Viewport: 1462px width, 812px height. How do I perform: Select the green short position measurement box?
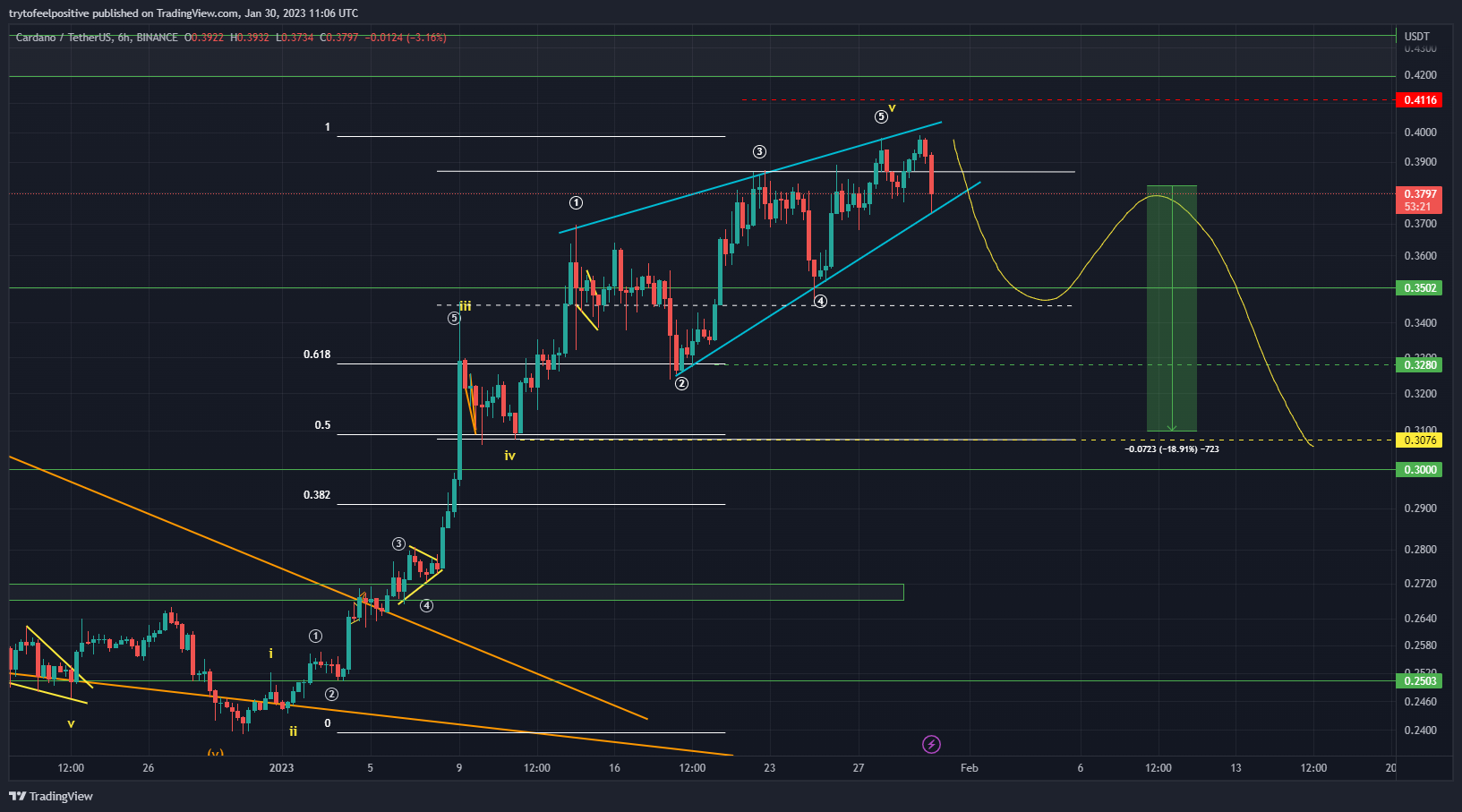pyautogui.click(x=1172, y=309)
